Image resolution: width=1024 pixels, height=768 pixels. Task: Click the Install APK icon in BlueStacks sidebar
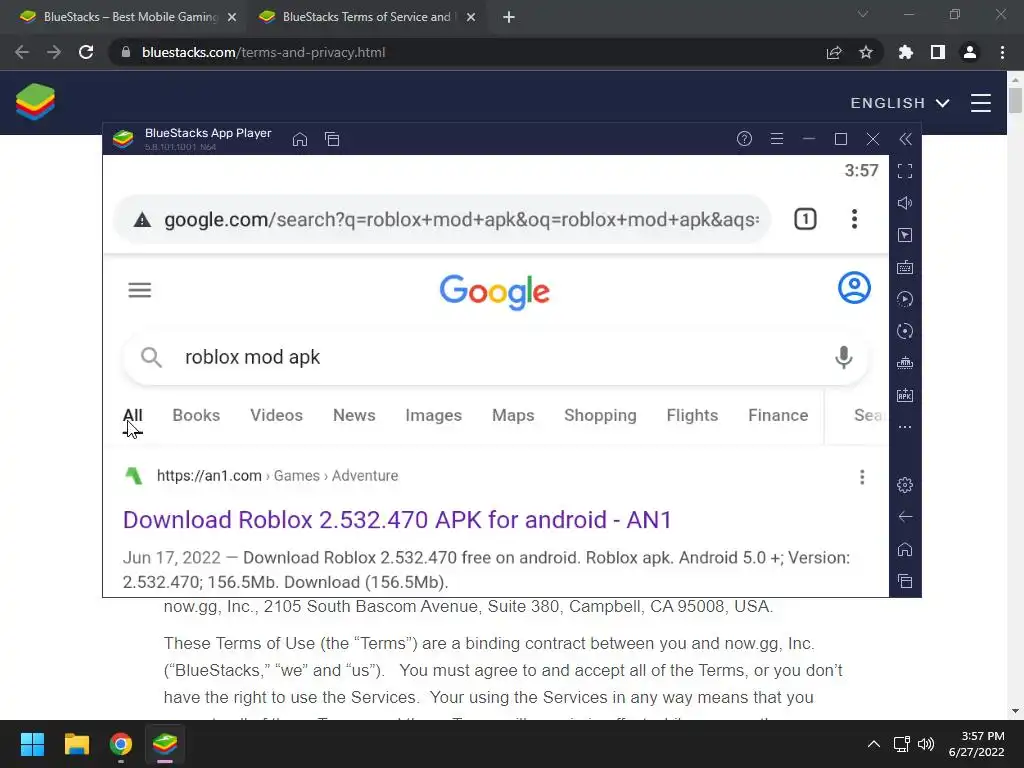tap(904, 395)
